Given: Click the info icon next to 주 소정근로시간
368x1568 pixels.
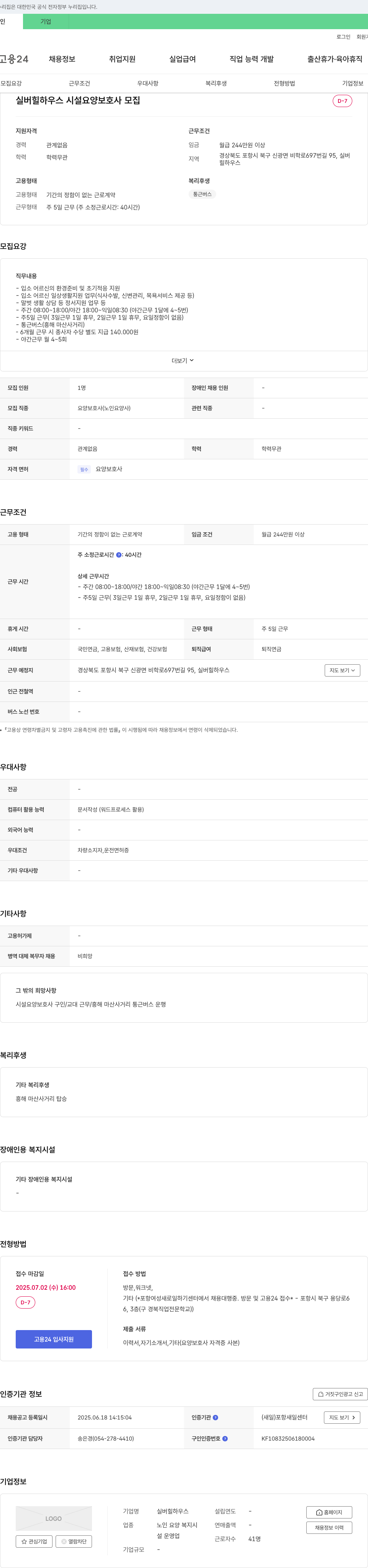Looking at the screenshot, I should (x=118, y=555).
